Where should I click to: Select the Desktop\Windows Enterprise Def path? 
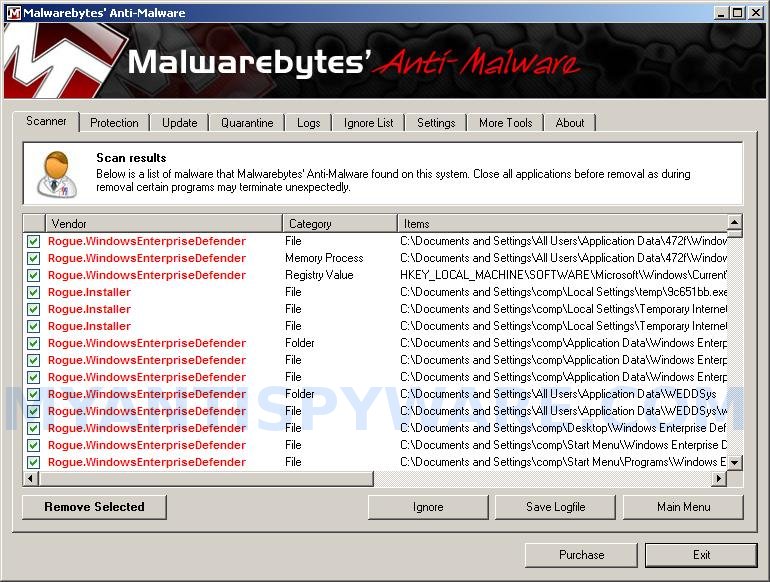(563, 428)
